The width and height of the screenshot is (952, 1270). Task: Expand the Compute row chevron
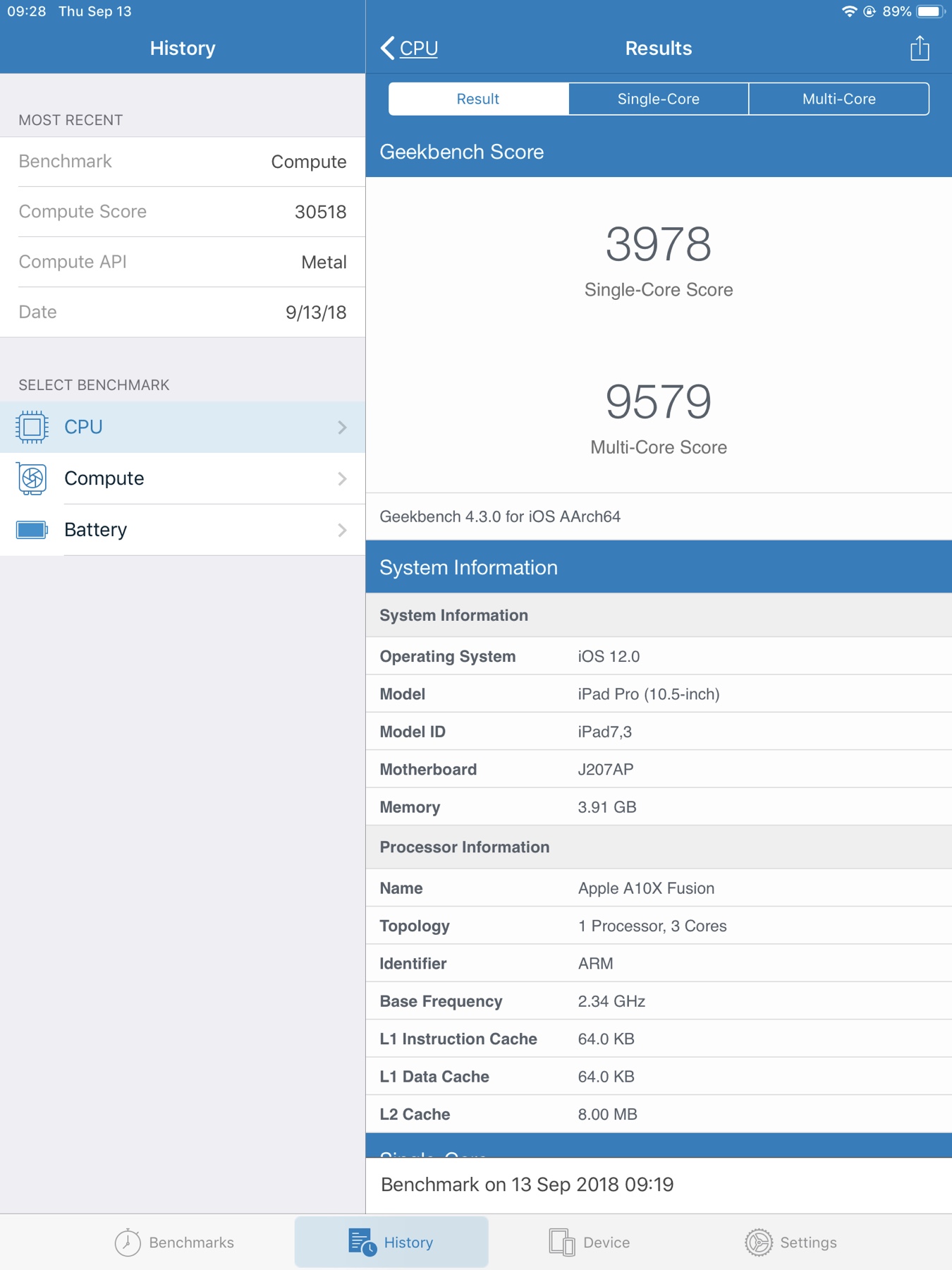[x=342, y=478]
